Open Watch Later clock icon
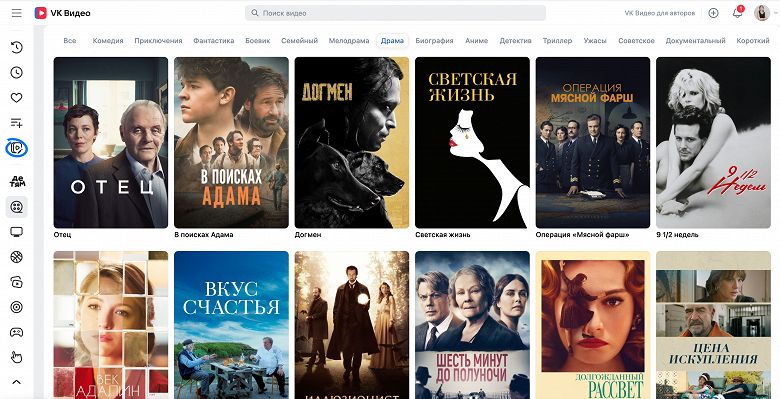The width and height of the screenshot is (780, 399). tap(16, 73)
